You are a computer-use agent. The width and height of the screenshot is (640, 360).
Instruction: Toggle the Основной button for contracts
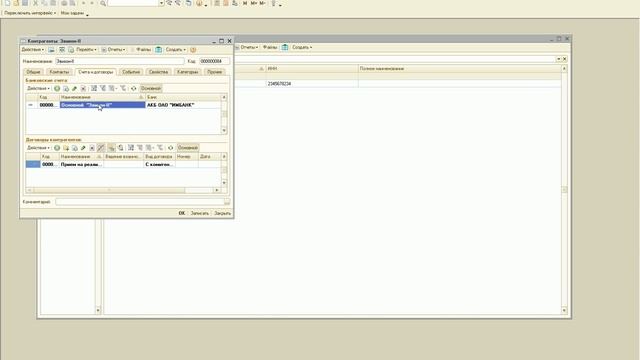point(188,148)
